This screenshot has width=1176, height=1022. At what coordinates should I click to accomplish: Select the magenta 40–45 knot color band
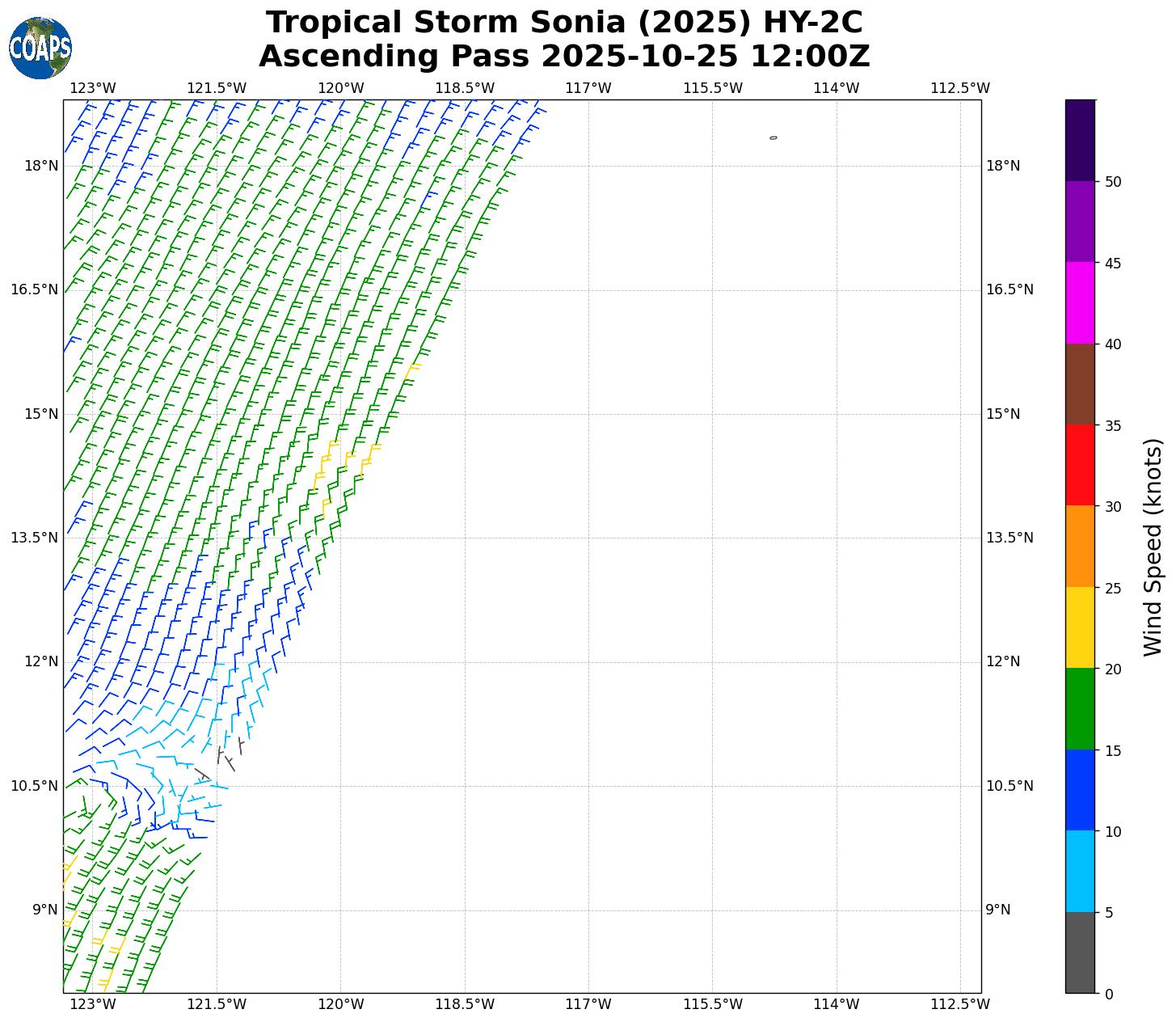(x=1080, y=303)
